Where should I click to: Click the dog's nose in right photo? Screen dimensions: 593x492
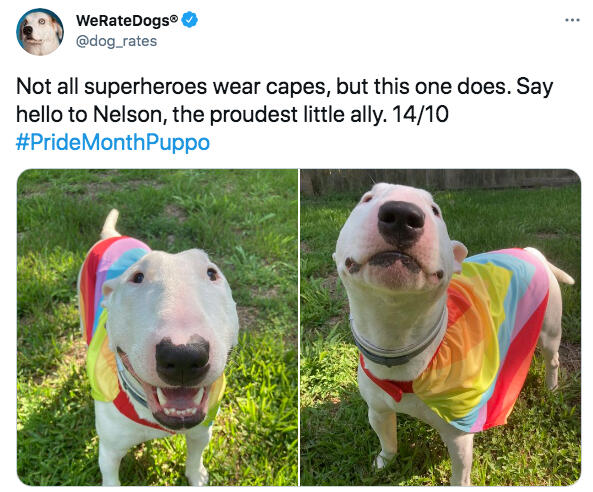click(401, 223)
